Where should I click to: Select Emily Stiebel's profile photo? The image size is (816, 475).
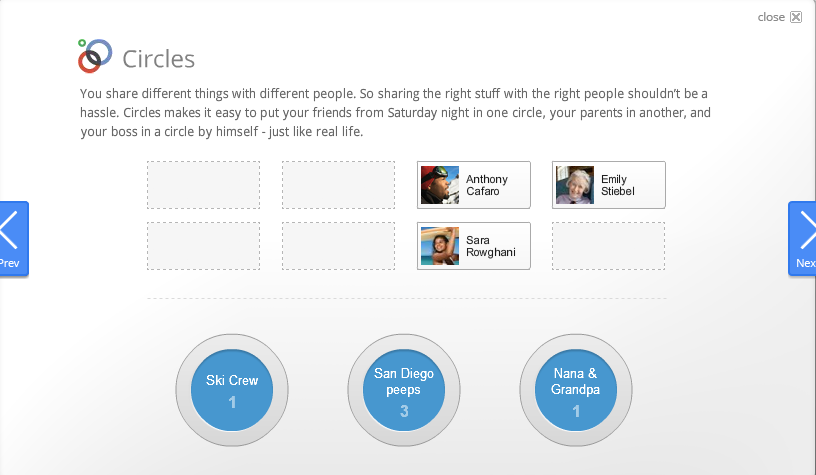(575, 185)
